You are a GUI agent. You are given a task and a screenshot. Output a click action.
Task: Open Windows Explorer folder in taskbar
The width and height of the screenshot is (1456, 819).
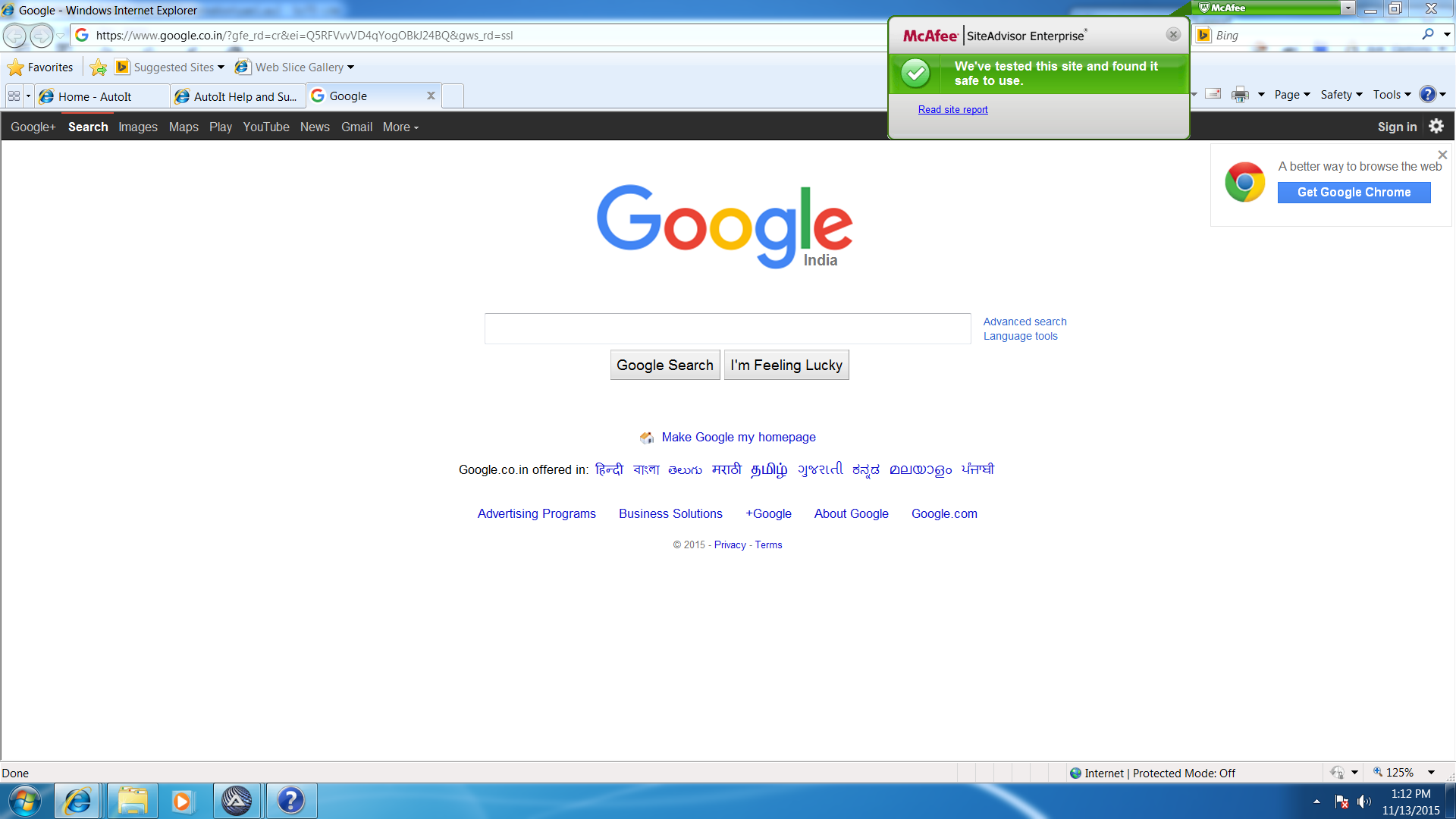tap(132, 801)
